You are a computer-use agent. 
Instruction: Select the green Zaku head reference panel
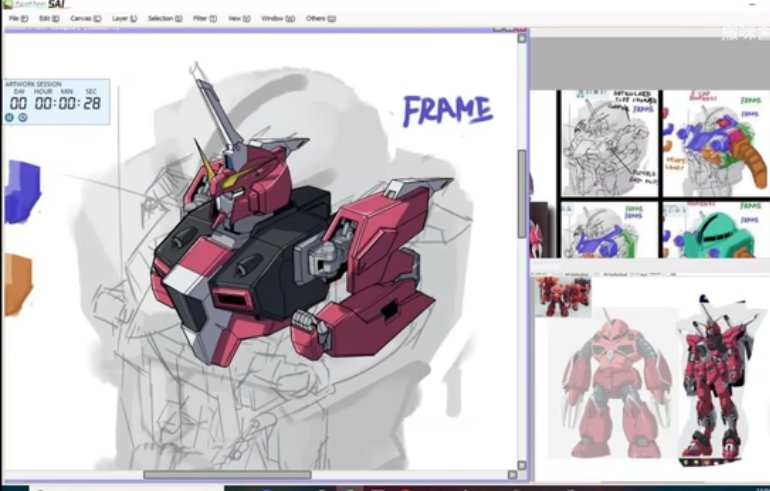pos(716,229)
